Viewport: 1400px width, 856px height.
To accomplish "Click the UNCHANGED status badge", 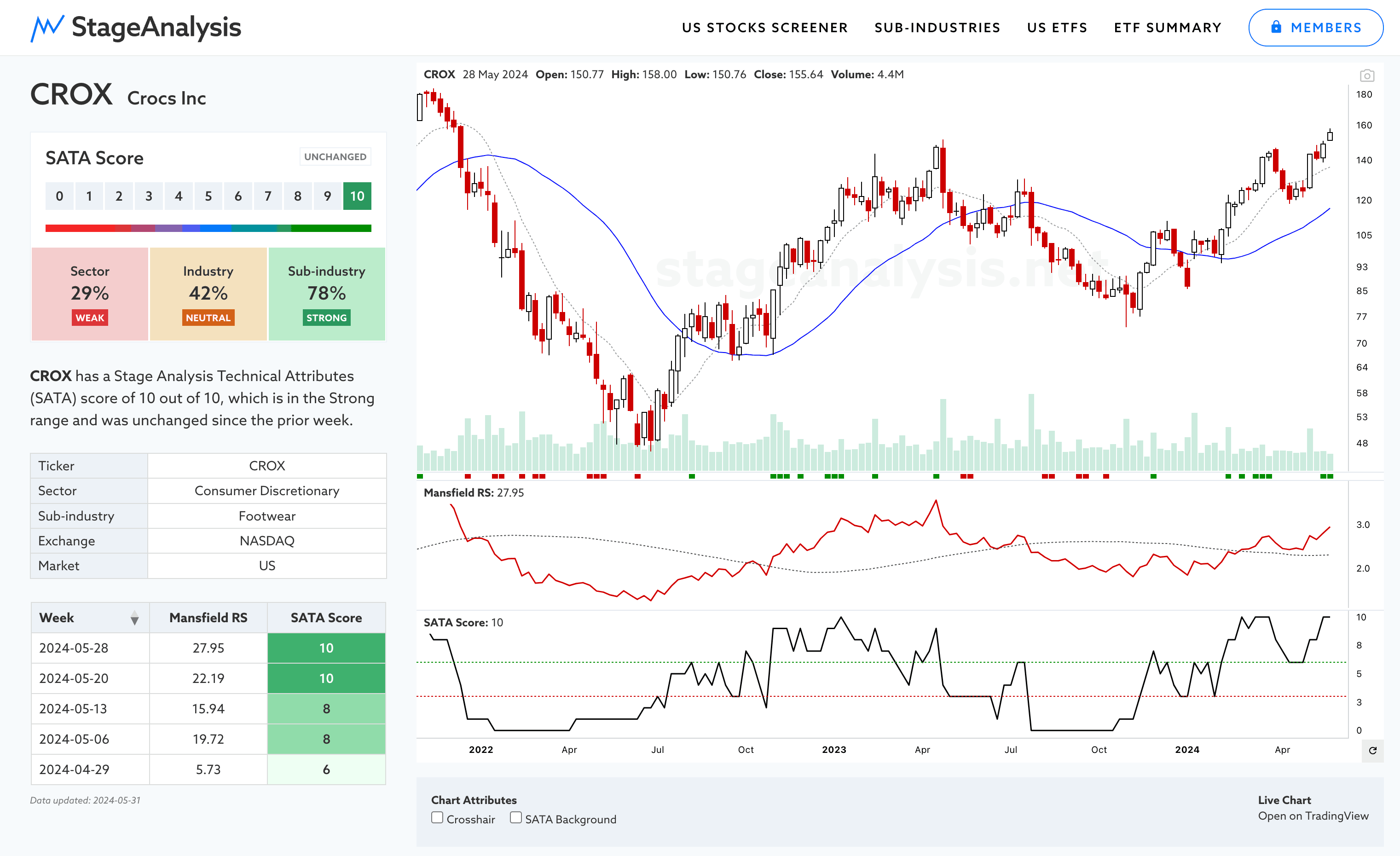I will (x=335, y=157).
